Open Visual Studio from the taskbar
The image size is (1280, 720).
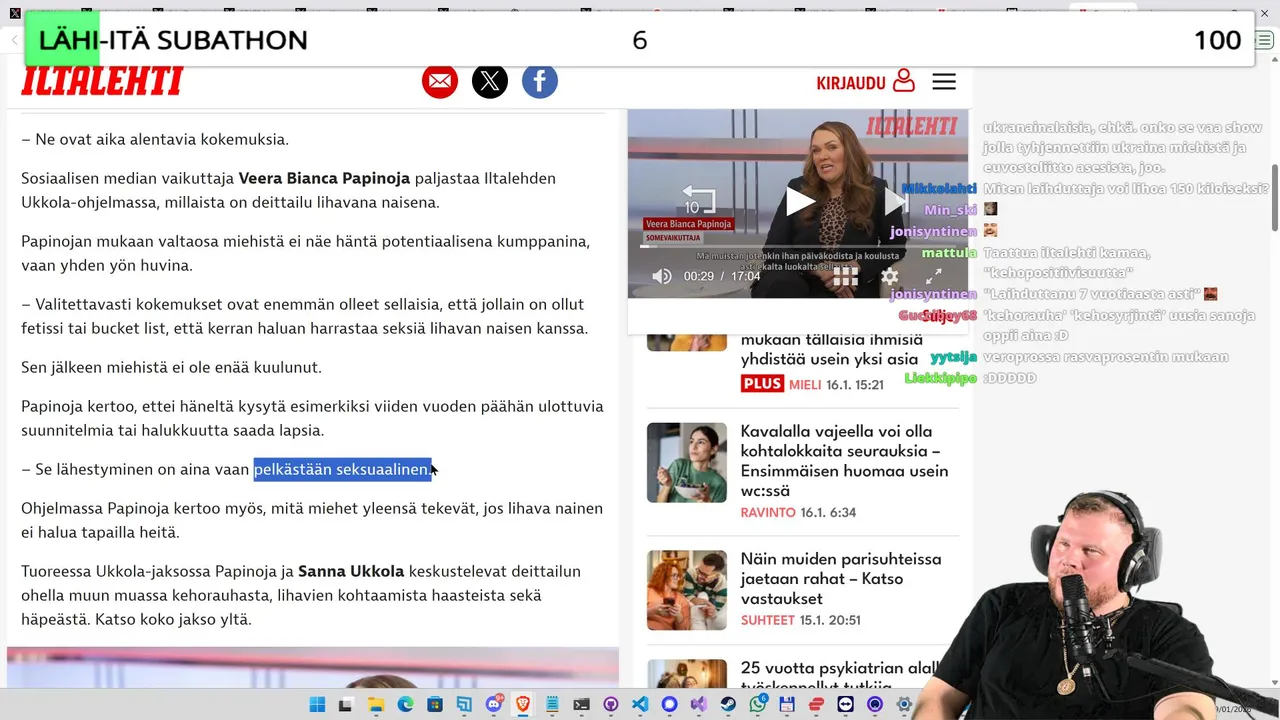coord(698,705)
